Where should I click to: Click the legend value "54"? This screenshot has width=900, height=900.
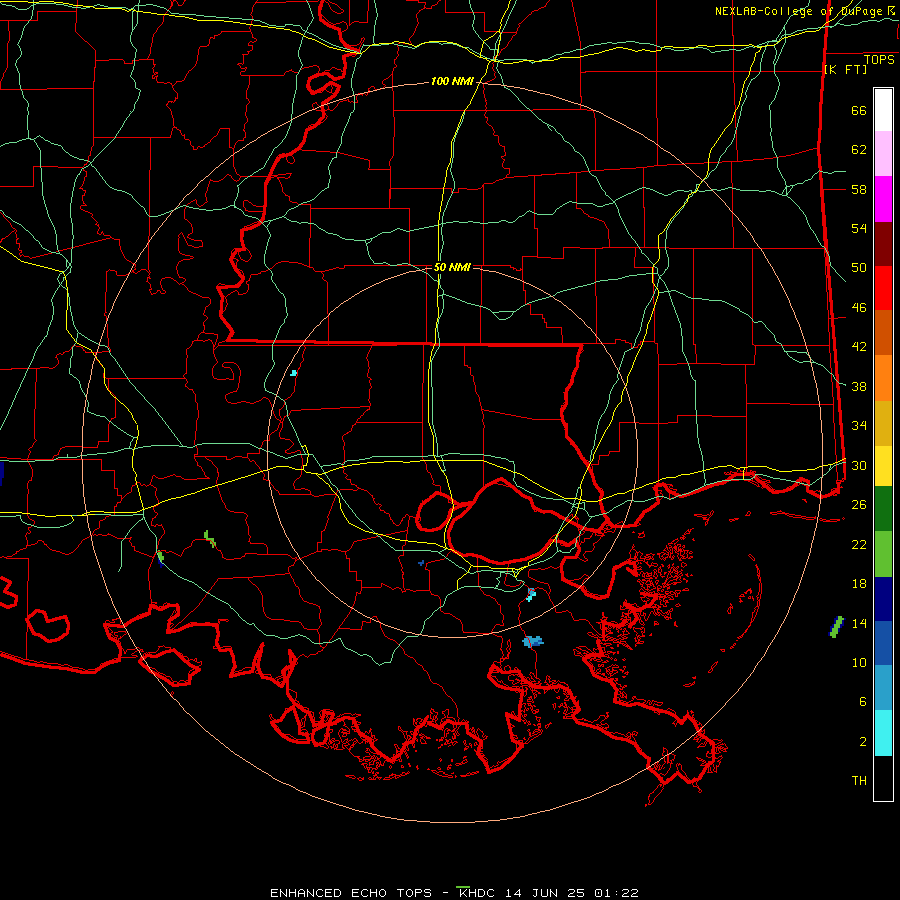[859, 228]
